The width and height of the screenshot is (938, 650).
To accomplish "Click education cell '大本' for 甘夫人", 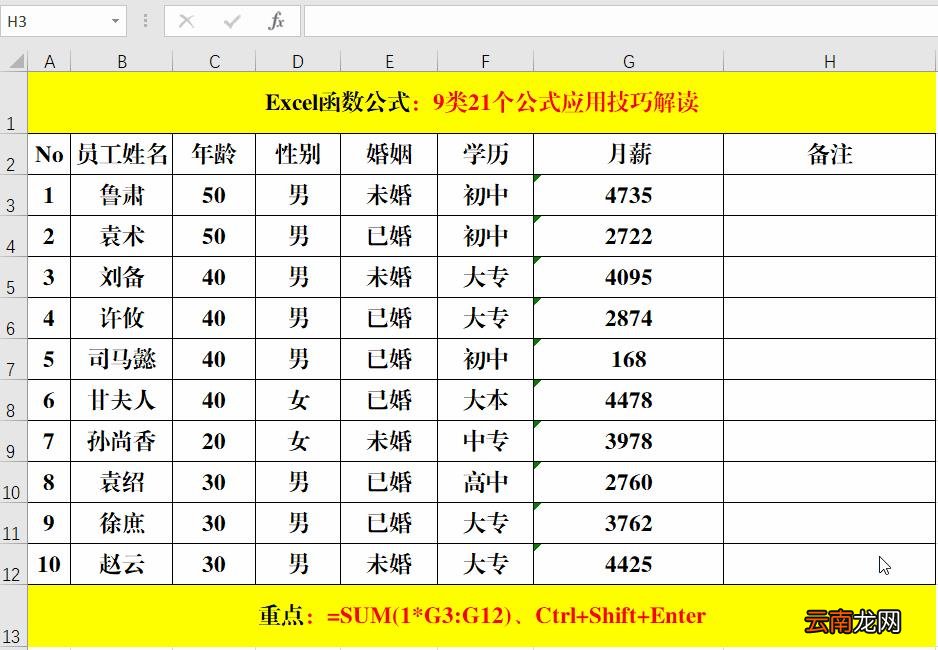I will 485,400.
